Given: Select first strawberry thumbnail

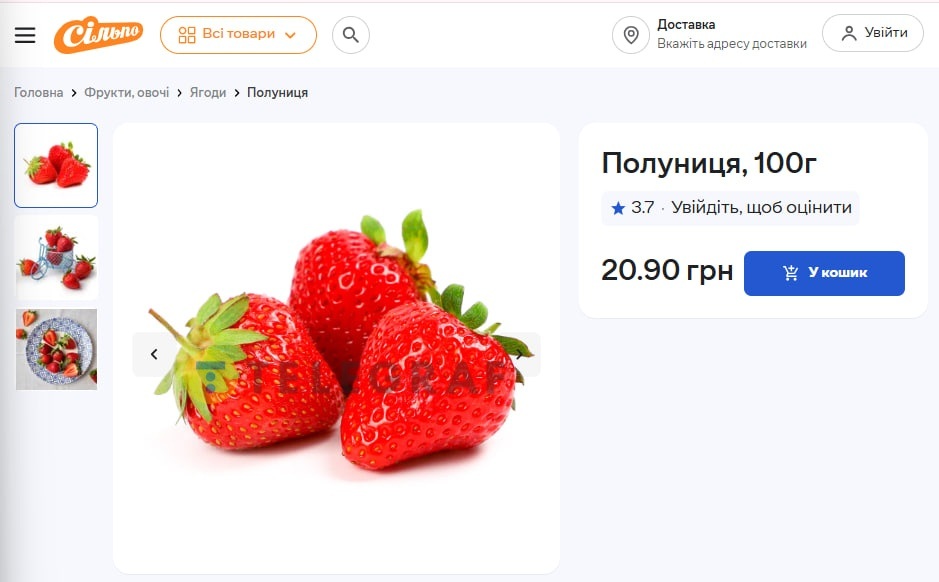Looking at the screenshot, I should pyautogui.click(x=56, y=165).
